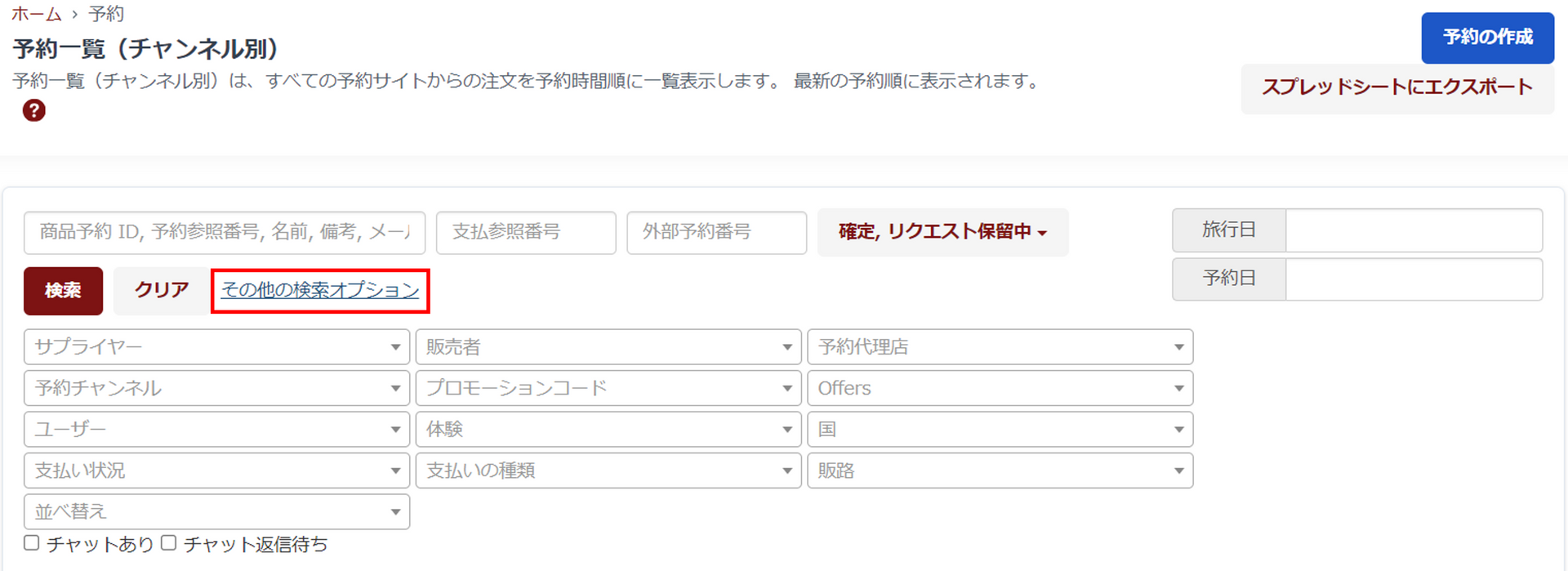Expand the サプライヤー dropdown
Screen dimensions: 1568x571
tap(216, 347)
